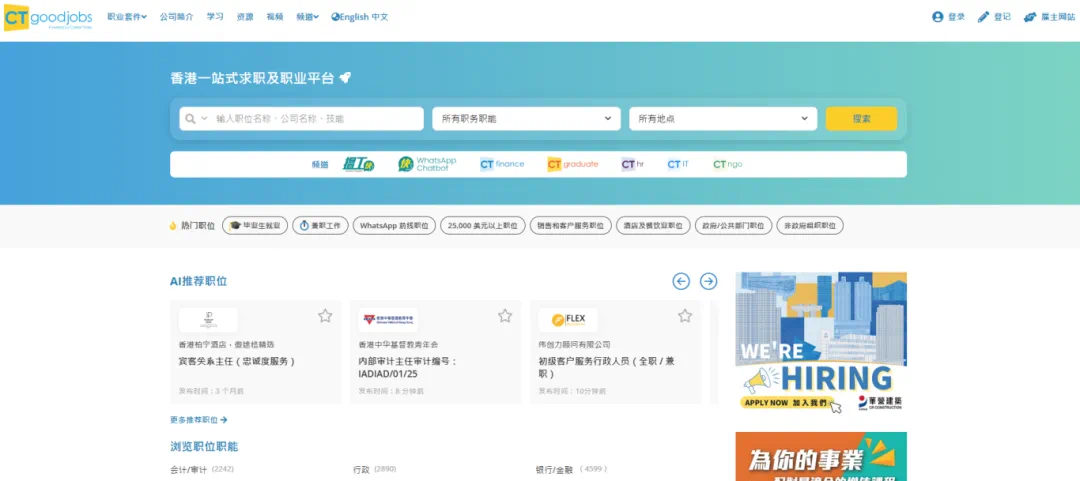Click the CT goodjobs logo
This screenshot has width=1080, height=481.
tap(48, 16)
